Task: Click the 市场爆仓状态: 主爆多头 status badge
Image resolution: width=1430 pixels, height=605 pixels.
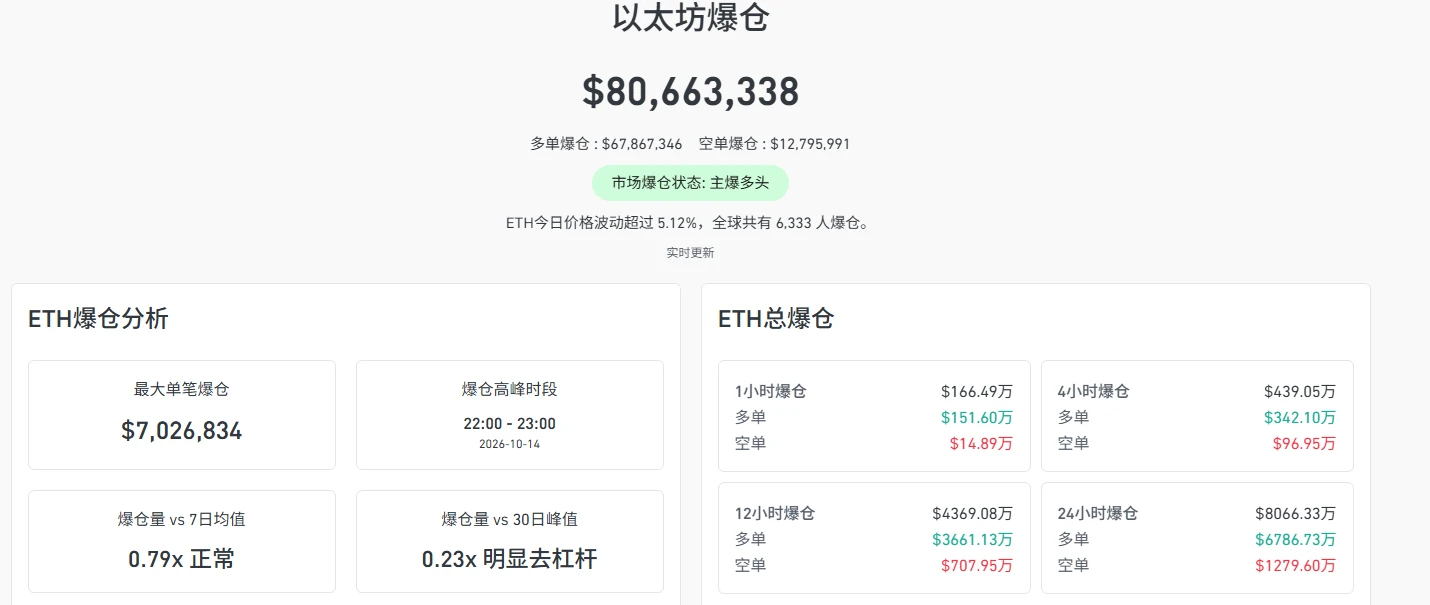Action: tap(690, 183)
